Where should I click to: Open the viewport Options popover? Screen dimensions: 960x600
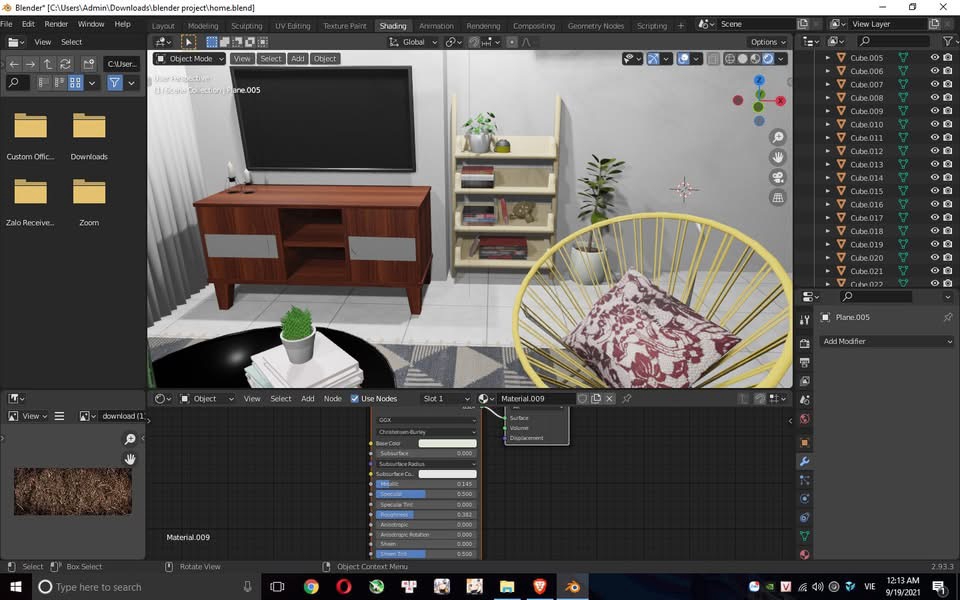(x=768, y=42)
